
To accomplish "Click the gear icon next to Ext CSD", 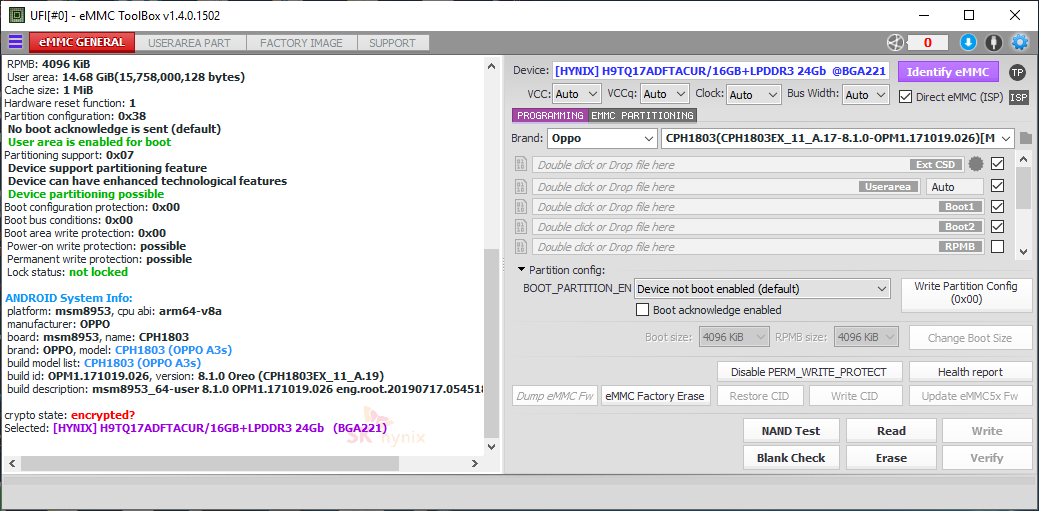I will tap(975, 164).
